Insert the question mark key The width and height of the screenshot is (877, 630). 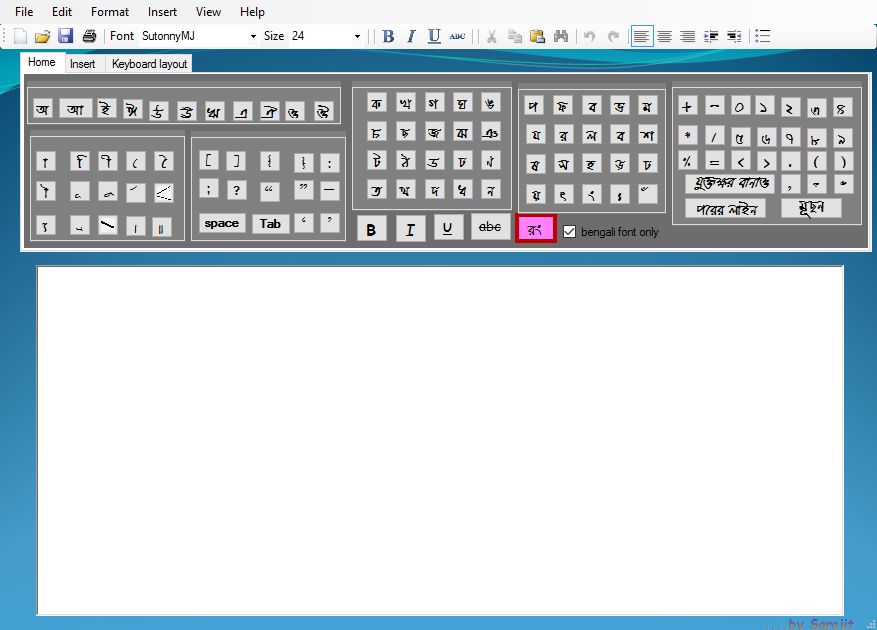[x=237, y=190]
